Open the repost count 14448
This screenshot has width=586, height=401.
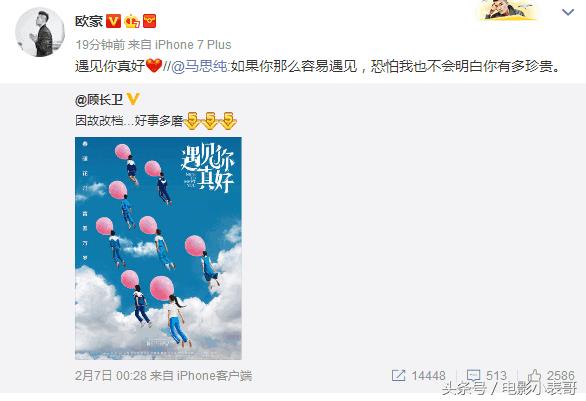(429, 376)
